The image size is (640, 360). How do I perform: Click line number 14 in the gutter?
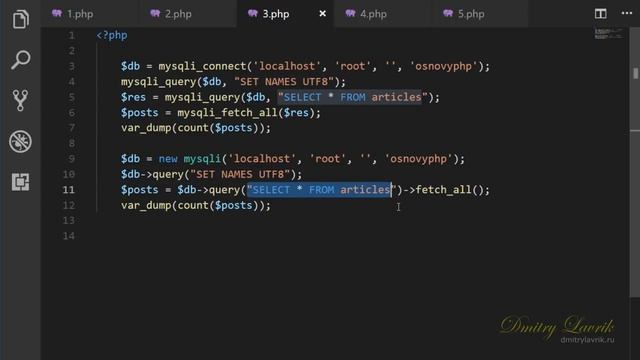[69, 236]
